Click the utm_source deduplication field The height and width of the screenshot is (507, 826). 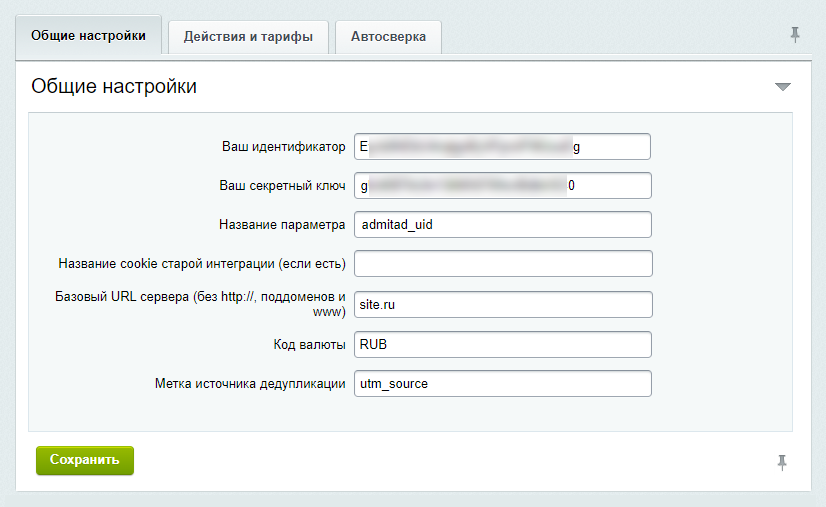tap(502, 384)
